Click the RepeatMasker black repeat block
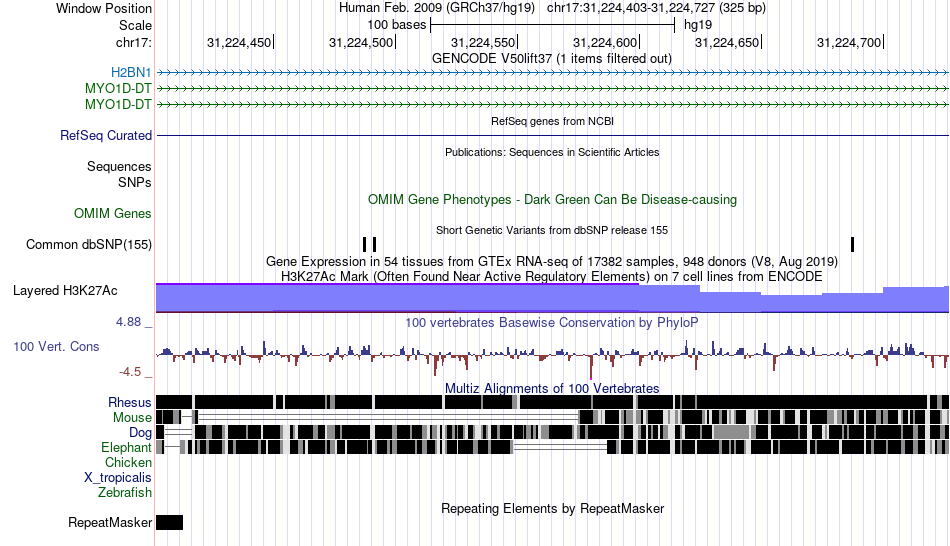 (x=170, y=522)
